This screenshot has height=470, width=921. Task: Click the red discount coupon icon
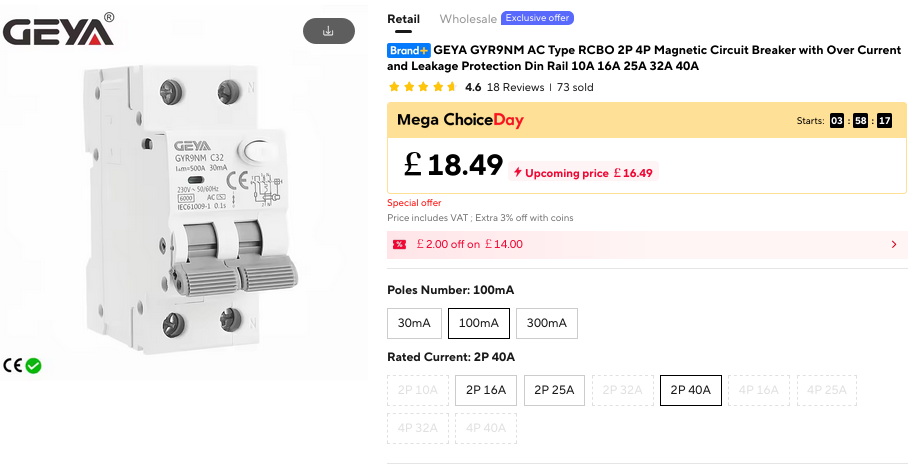399,244
